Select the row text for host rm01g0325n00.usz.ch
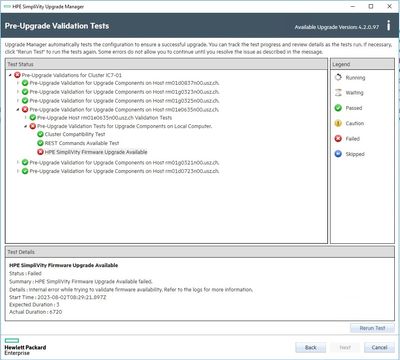 coord(124,100)
